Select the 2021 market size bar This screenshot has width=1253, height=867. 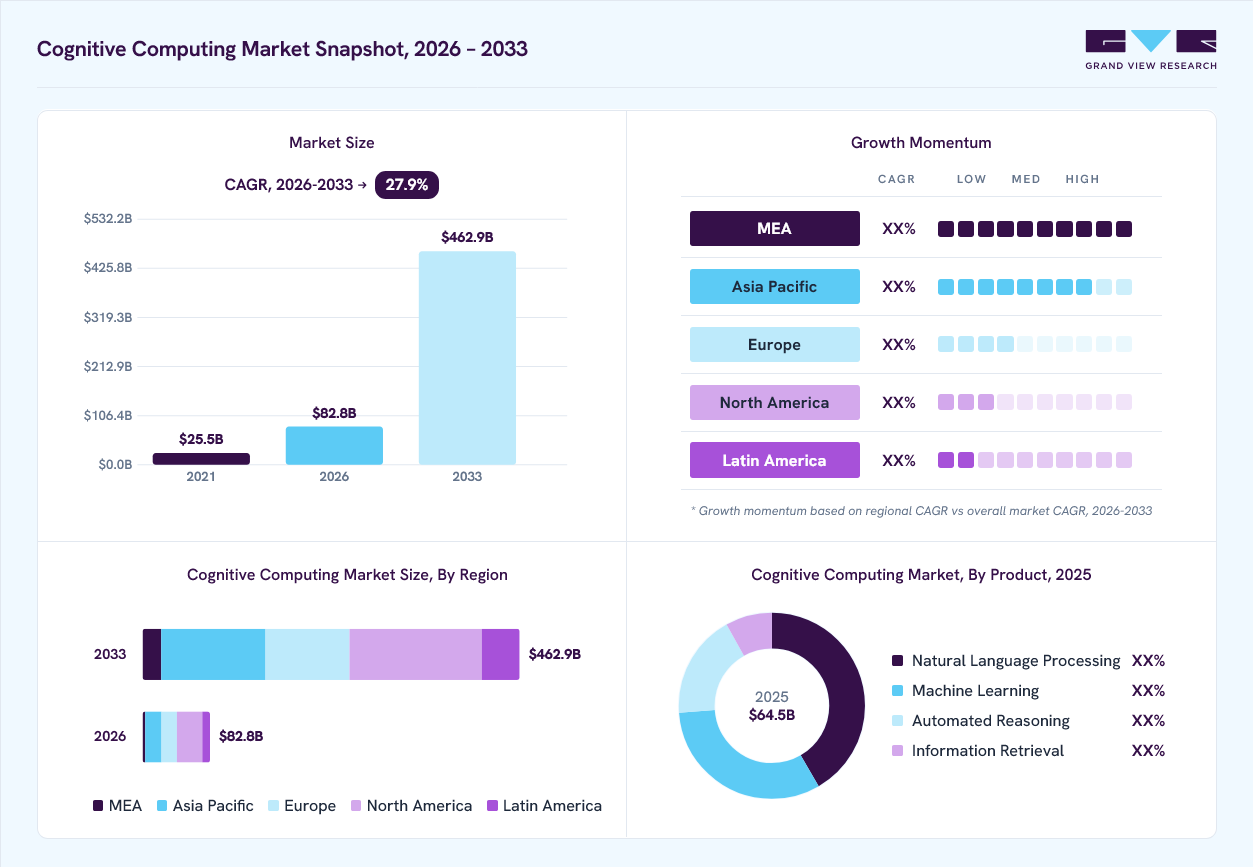[x=201, y=458]
